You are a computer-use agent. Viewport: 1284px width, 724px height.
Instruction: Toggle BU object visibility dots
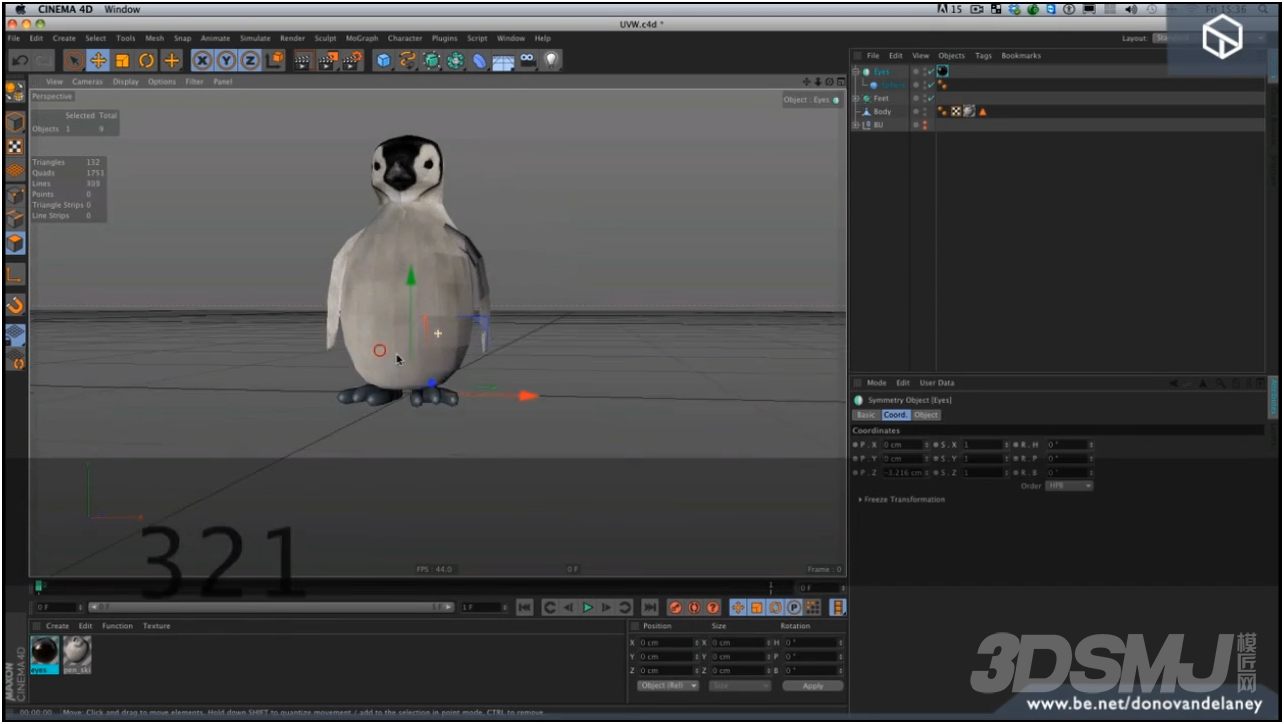pyautogui.click(x=925, y=125)
